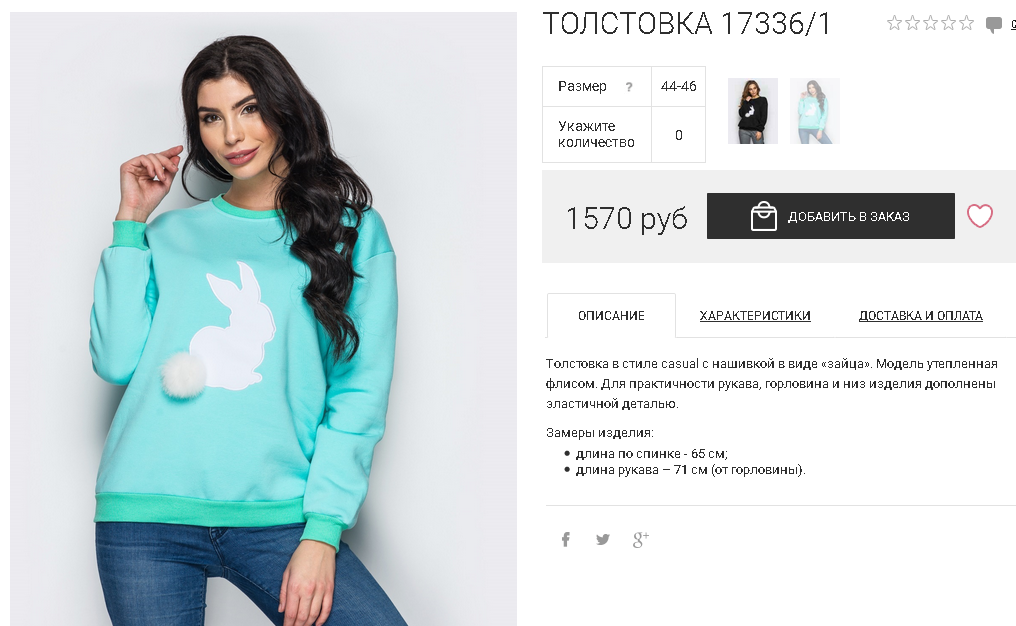
Task: Switch to Доставка и оплата tab
Action: 921,316
